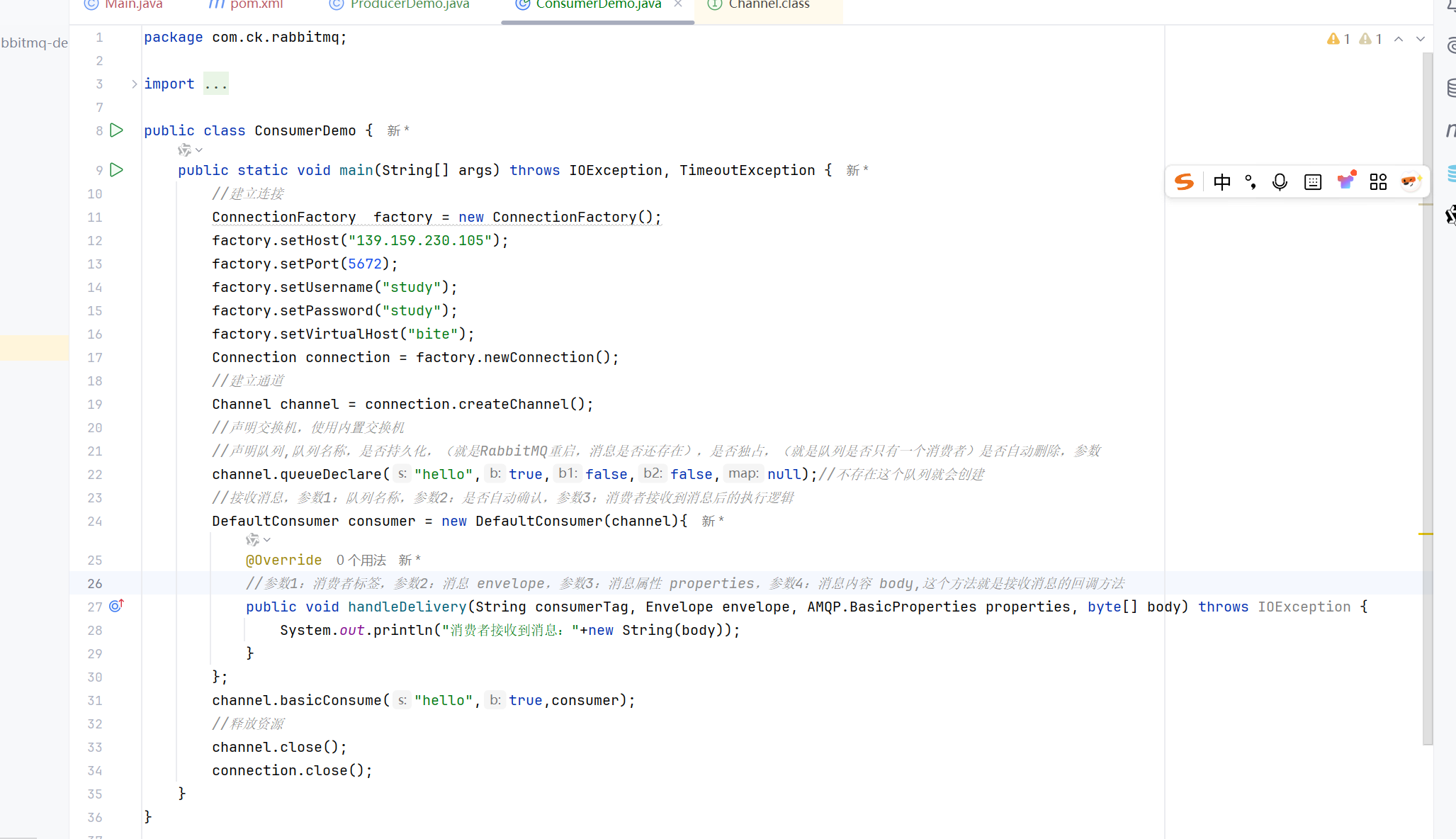The image size is (1456, 839).
Task: Switch to the Channel.class tab
Action: 768,5
